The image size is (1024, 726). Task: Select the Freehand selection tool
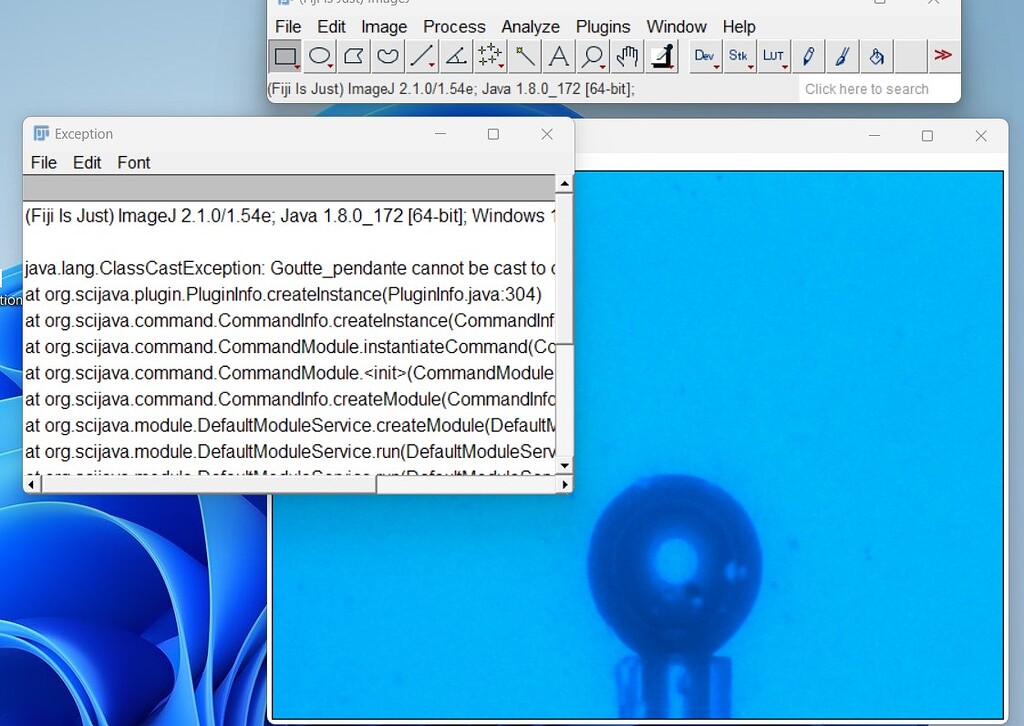pos(387,56)
